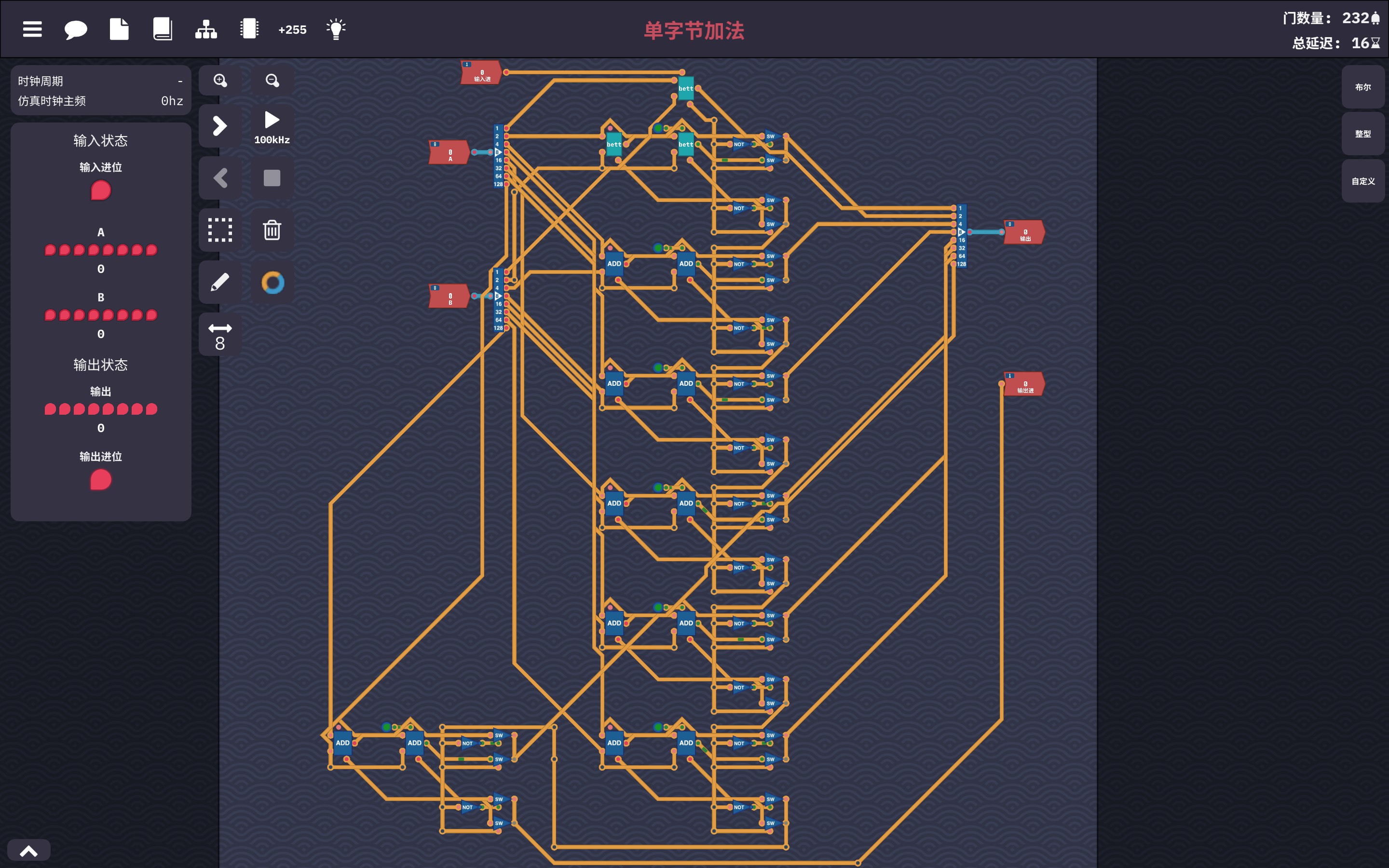Toggle the second-from-left bit of input A
Viewport: 1389px width, 868px height.
[x=65, y=250]
